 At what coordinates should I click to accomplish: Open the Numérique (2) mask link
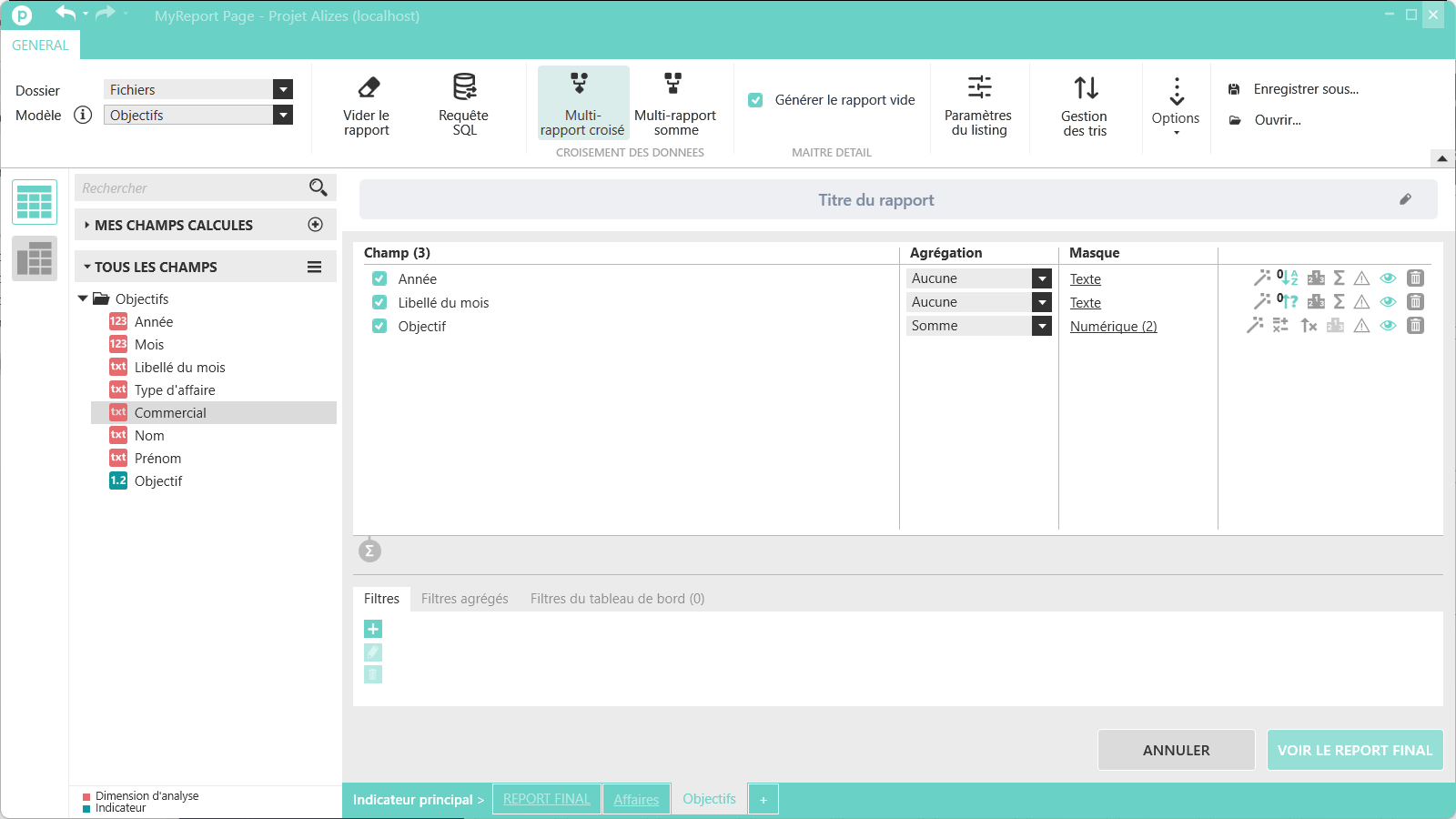[x=1113, y=327]
